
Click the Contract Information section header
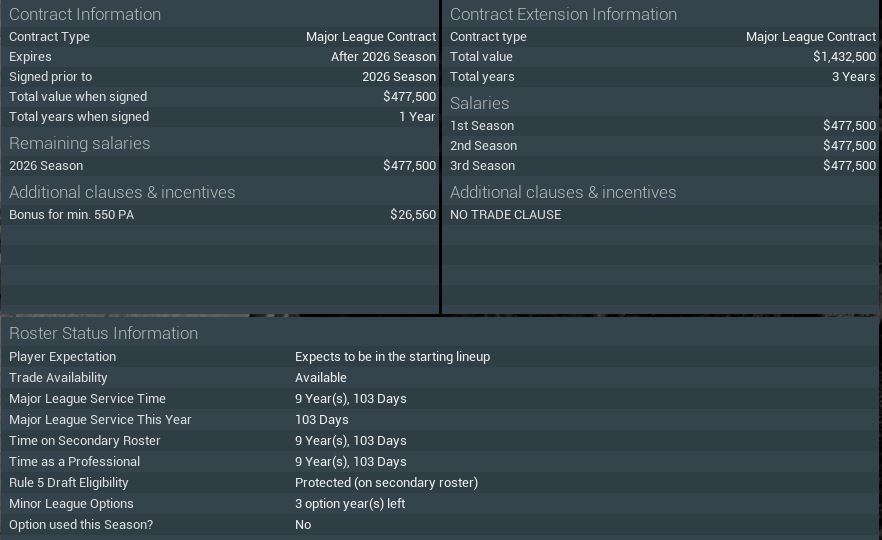tap(85, 14)
